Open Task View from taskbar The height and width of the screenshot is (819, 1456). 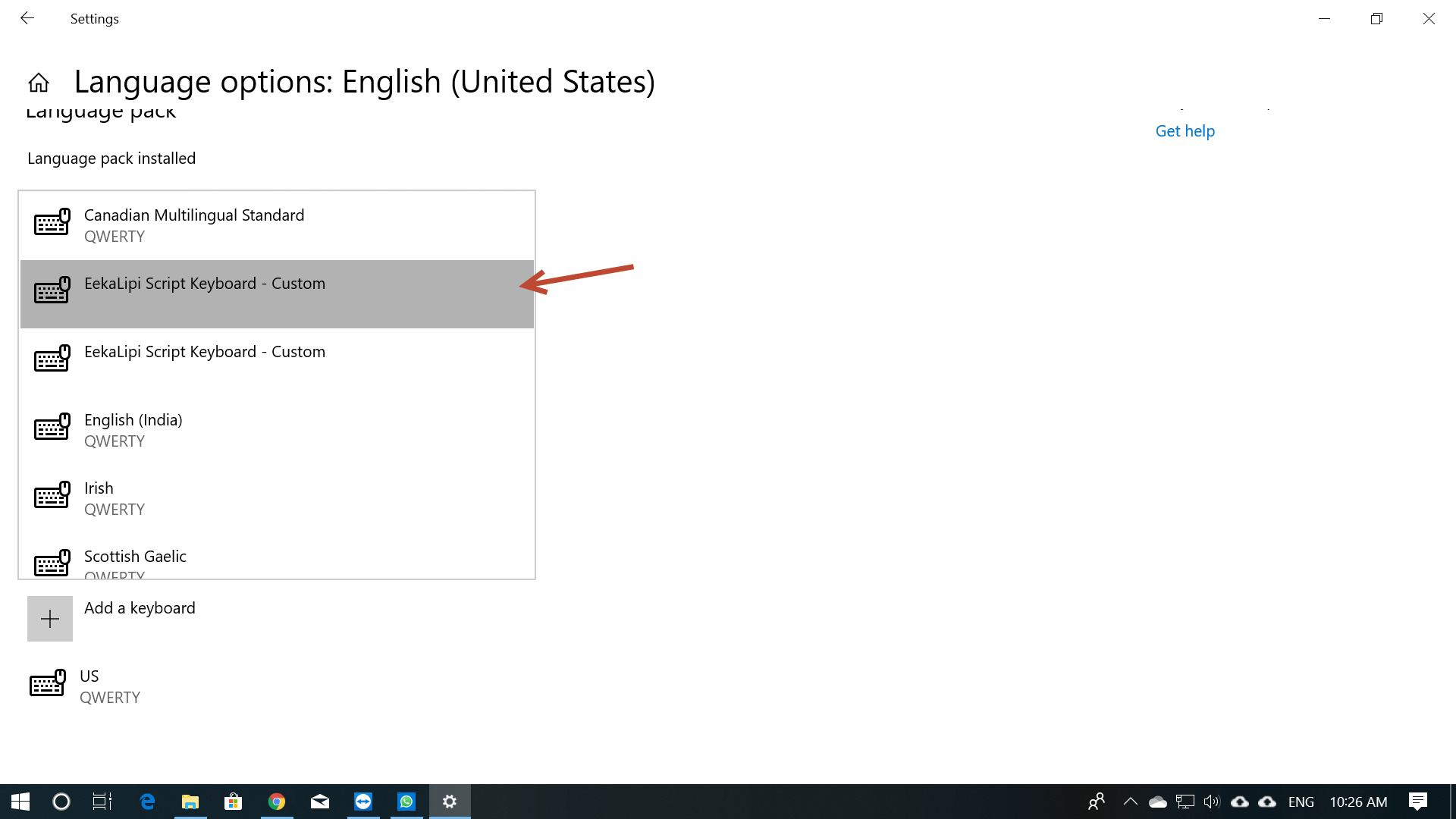(x=102, y=802)
